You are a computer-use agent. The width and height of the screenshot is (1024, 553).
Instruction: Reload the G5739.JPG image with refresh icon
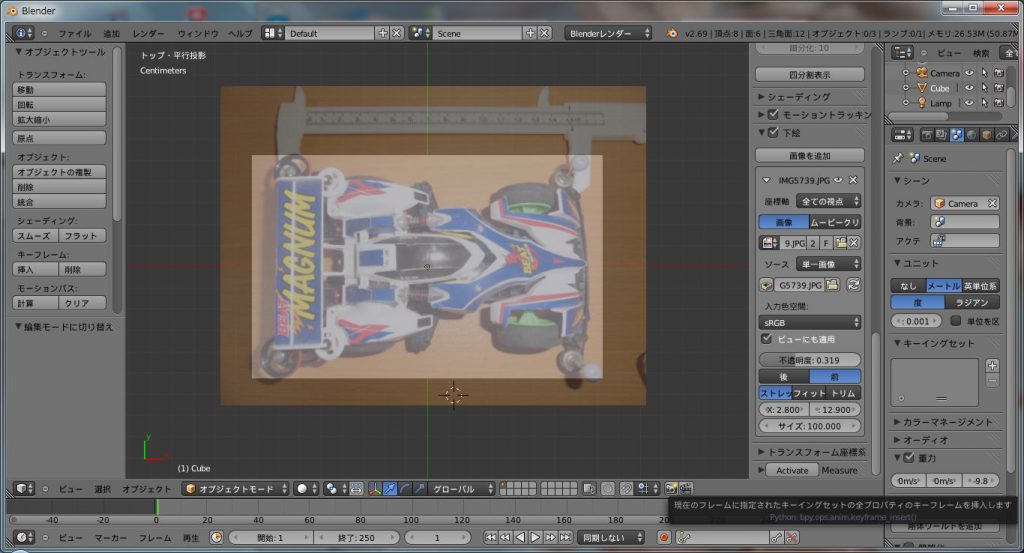[x=853, y=285]
